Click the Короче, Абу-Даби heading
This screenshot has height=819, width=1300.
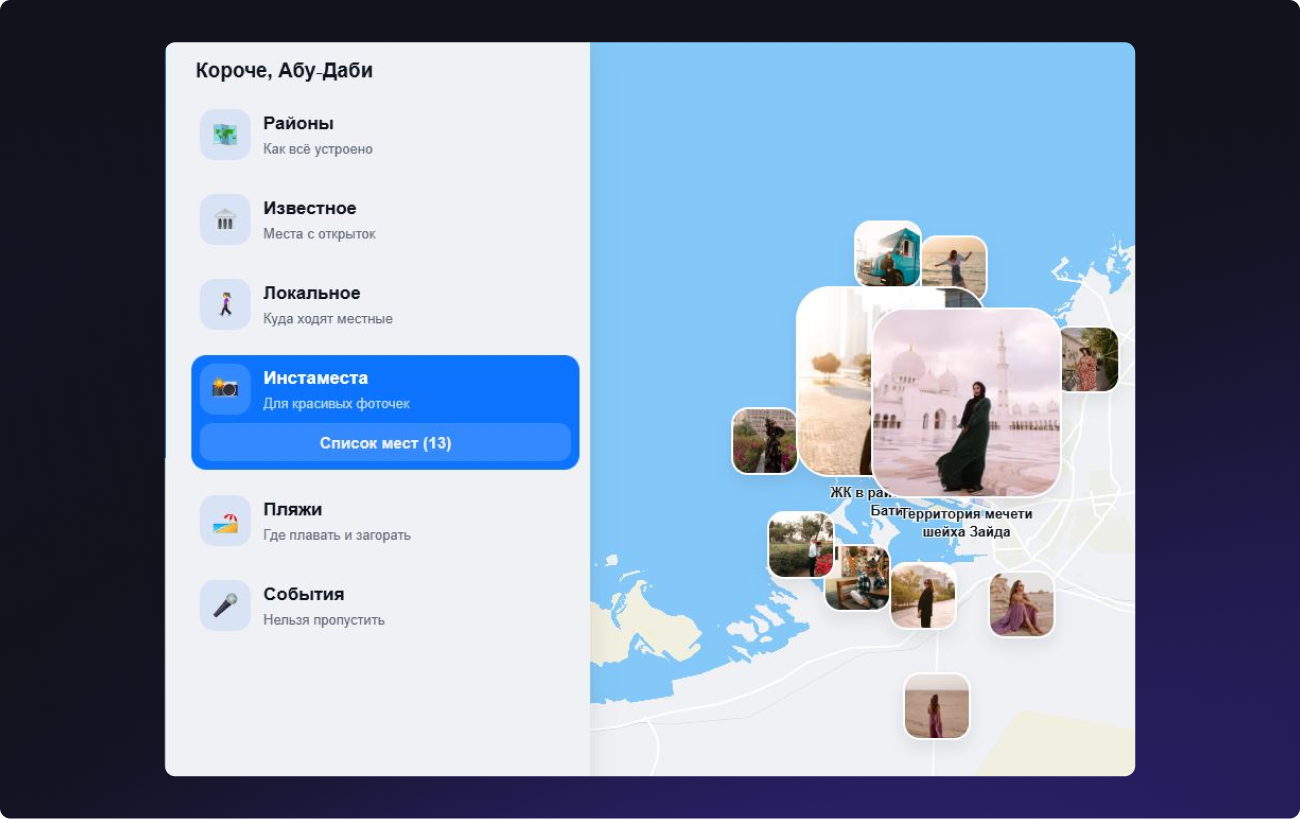(284, 71)
